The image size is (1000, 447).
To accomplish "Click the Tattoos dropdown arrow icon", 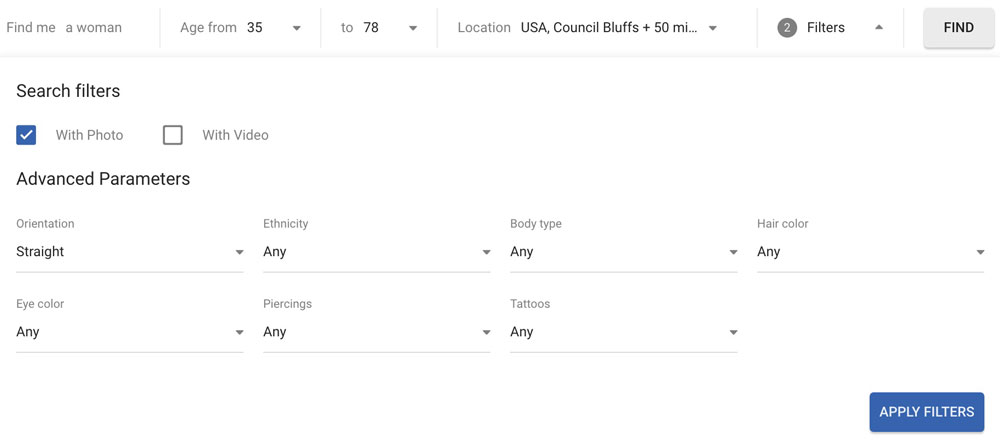I will coord(733,332).
